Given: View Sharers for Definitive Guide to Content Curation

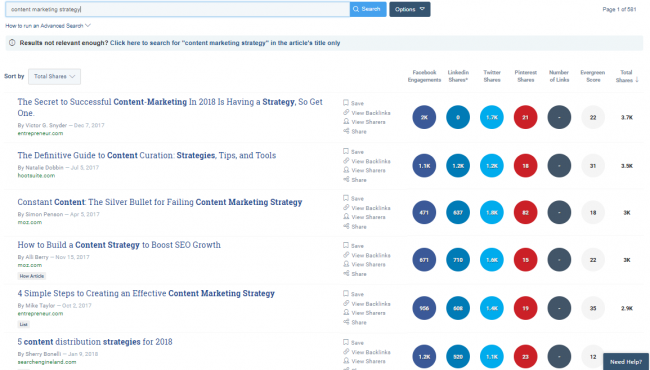Looking at the screenshot, I should pyautogui.click(x=364, y=170).
